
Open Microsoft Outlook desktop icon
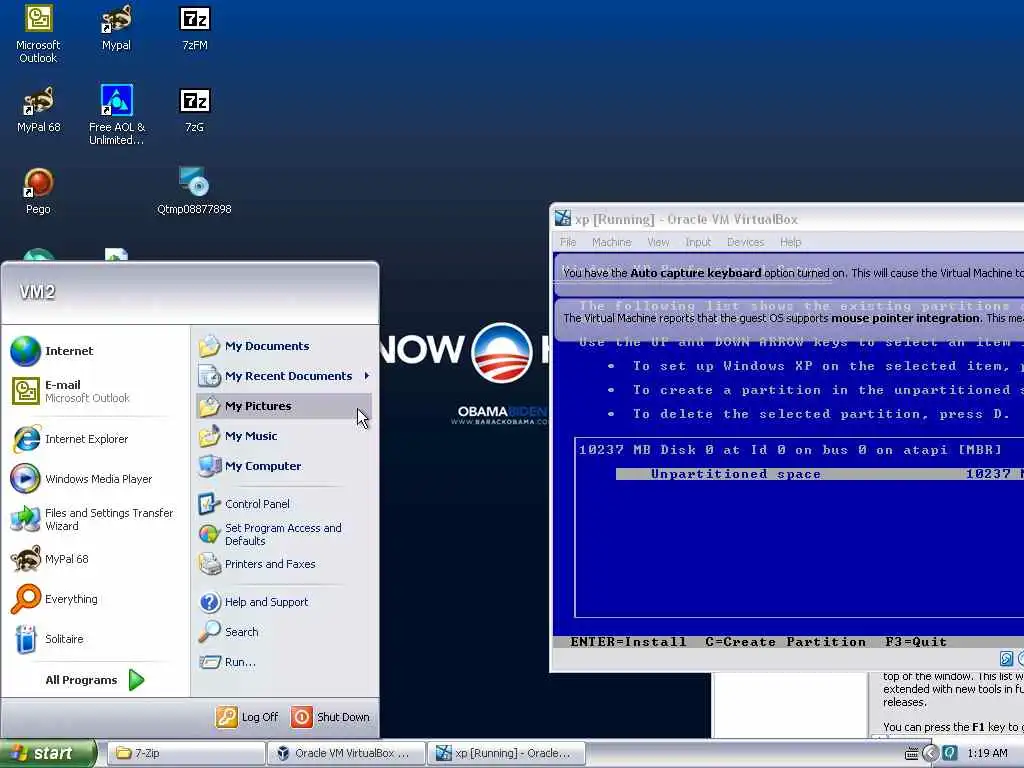point(38,34)
